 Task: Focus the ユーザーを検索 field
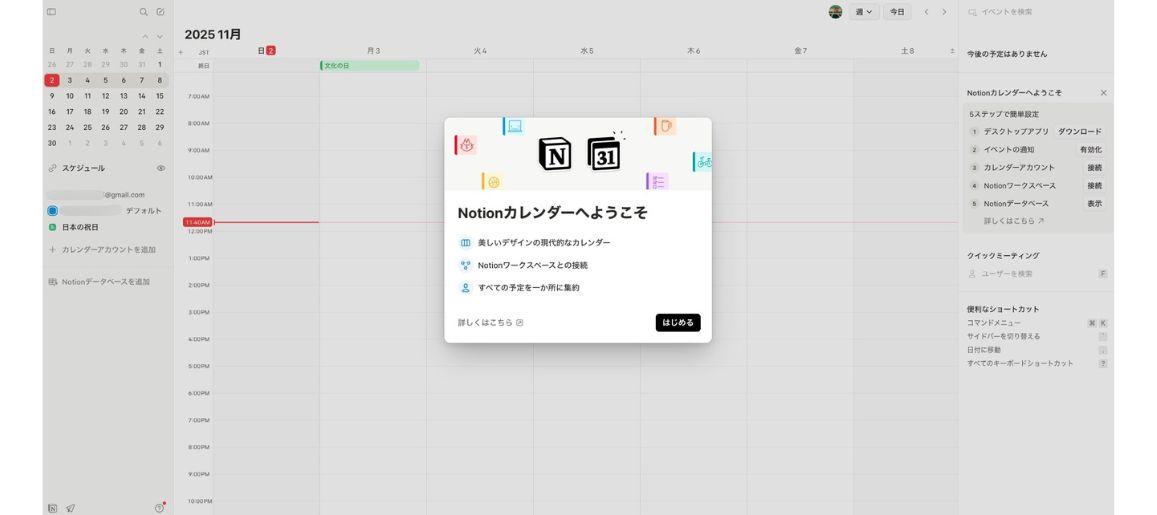point(1036,274)
